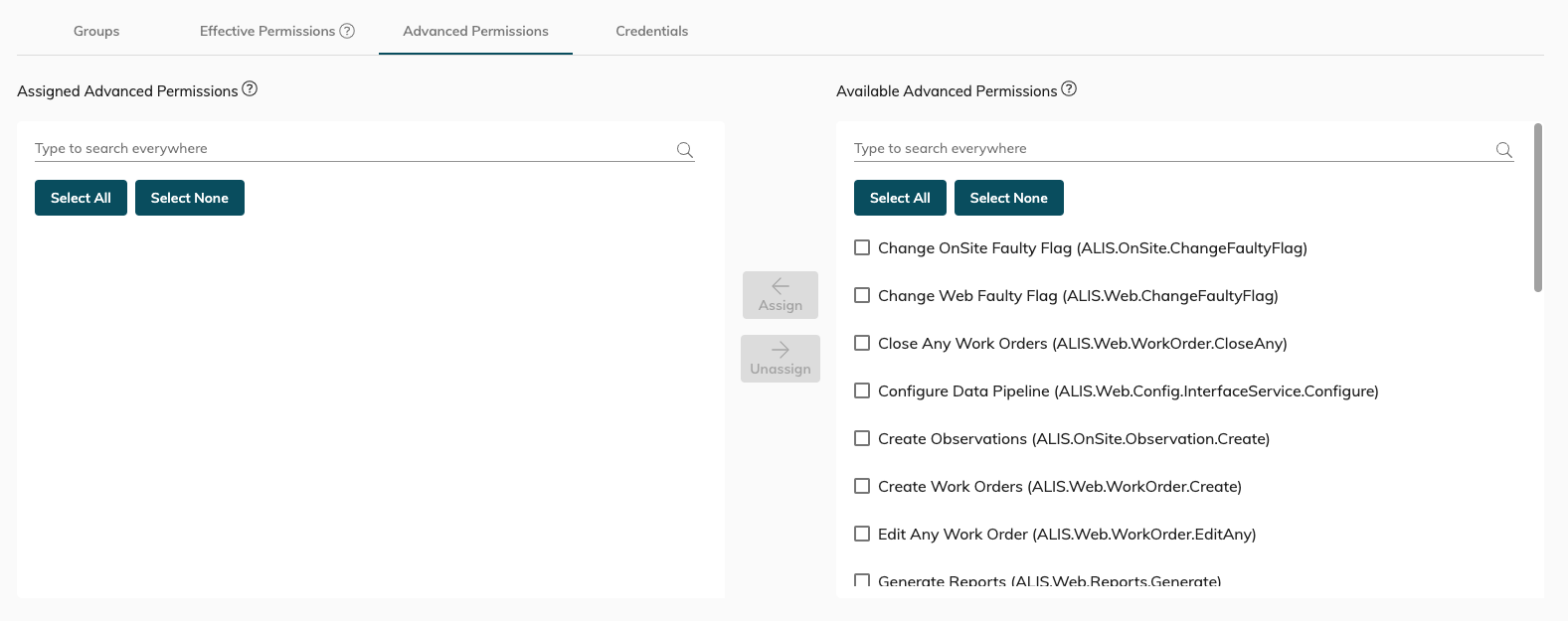Select Configure Data Pipeline checkbox
Viewport: 1568px width, 621px height.
coord(862,390)
